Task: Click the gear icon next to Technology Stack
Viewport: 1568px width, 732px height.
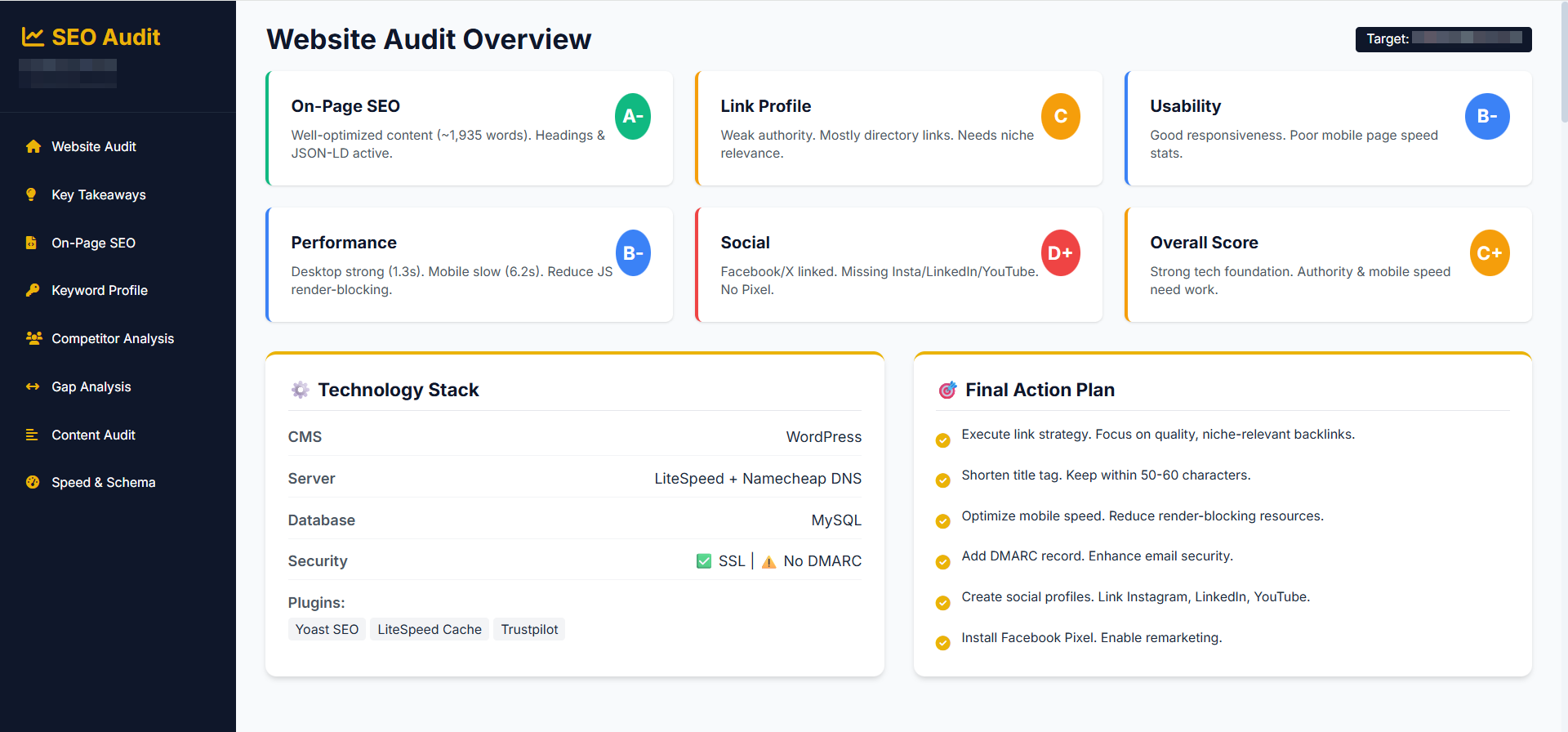Action: point(301,390)
